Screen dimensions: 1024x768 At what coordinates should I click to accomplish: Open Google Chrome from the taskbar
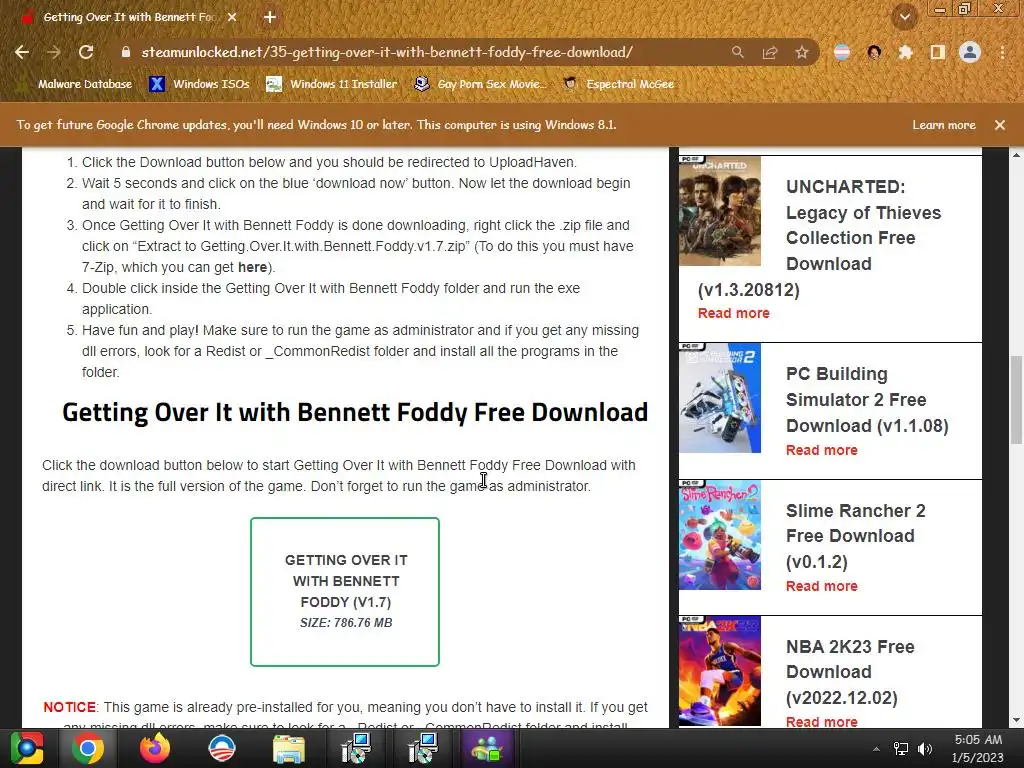88,748
